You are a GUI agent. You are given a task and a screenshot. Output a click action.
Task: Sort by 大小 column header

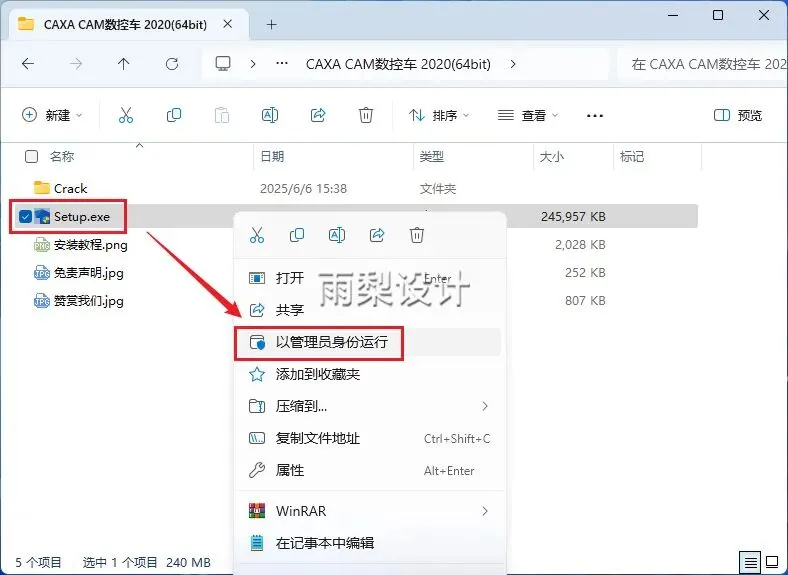(x=552, y=156)
